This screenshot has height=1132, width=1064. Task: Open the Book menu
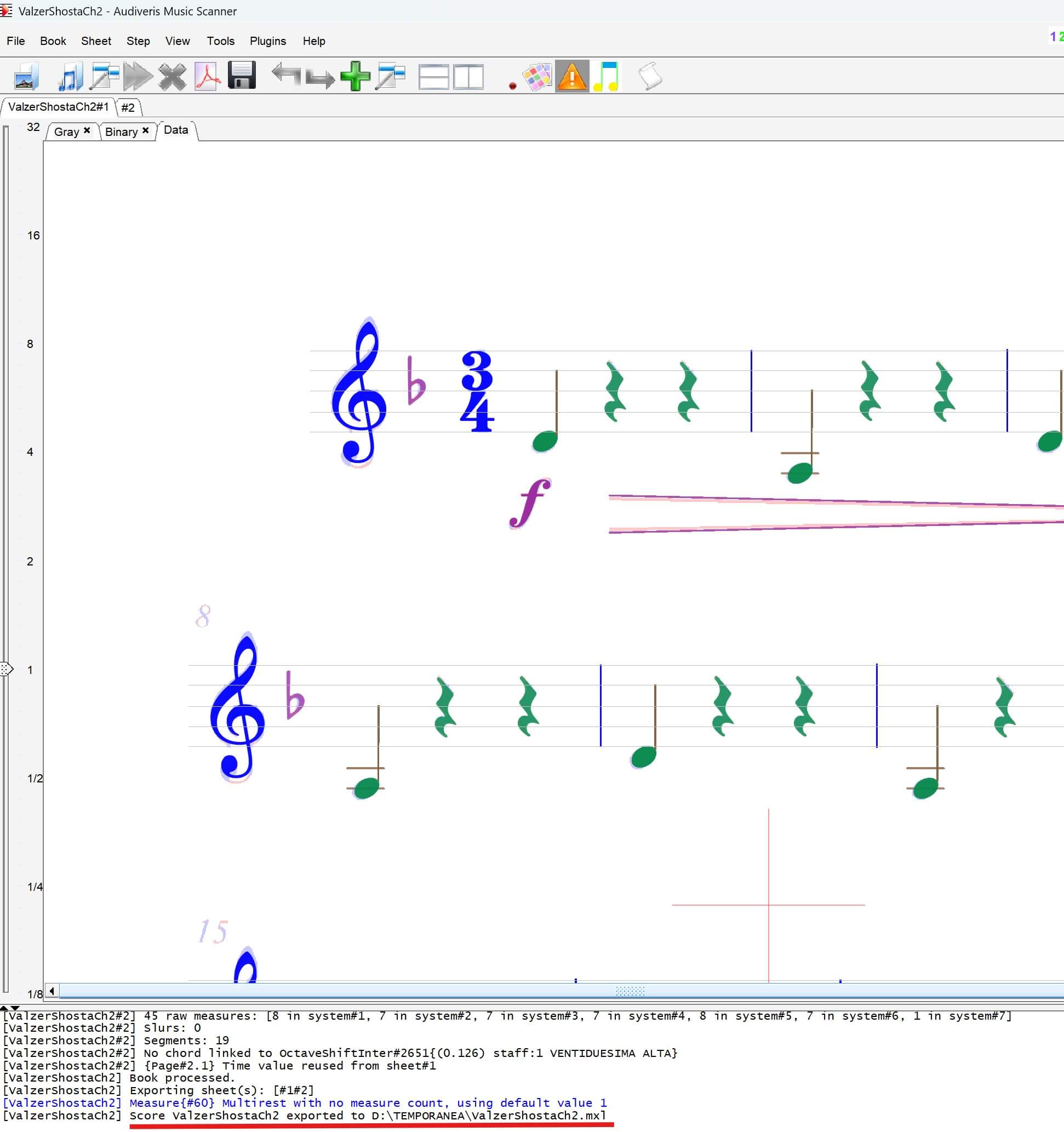(x=53, y=41)
